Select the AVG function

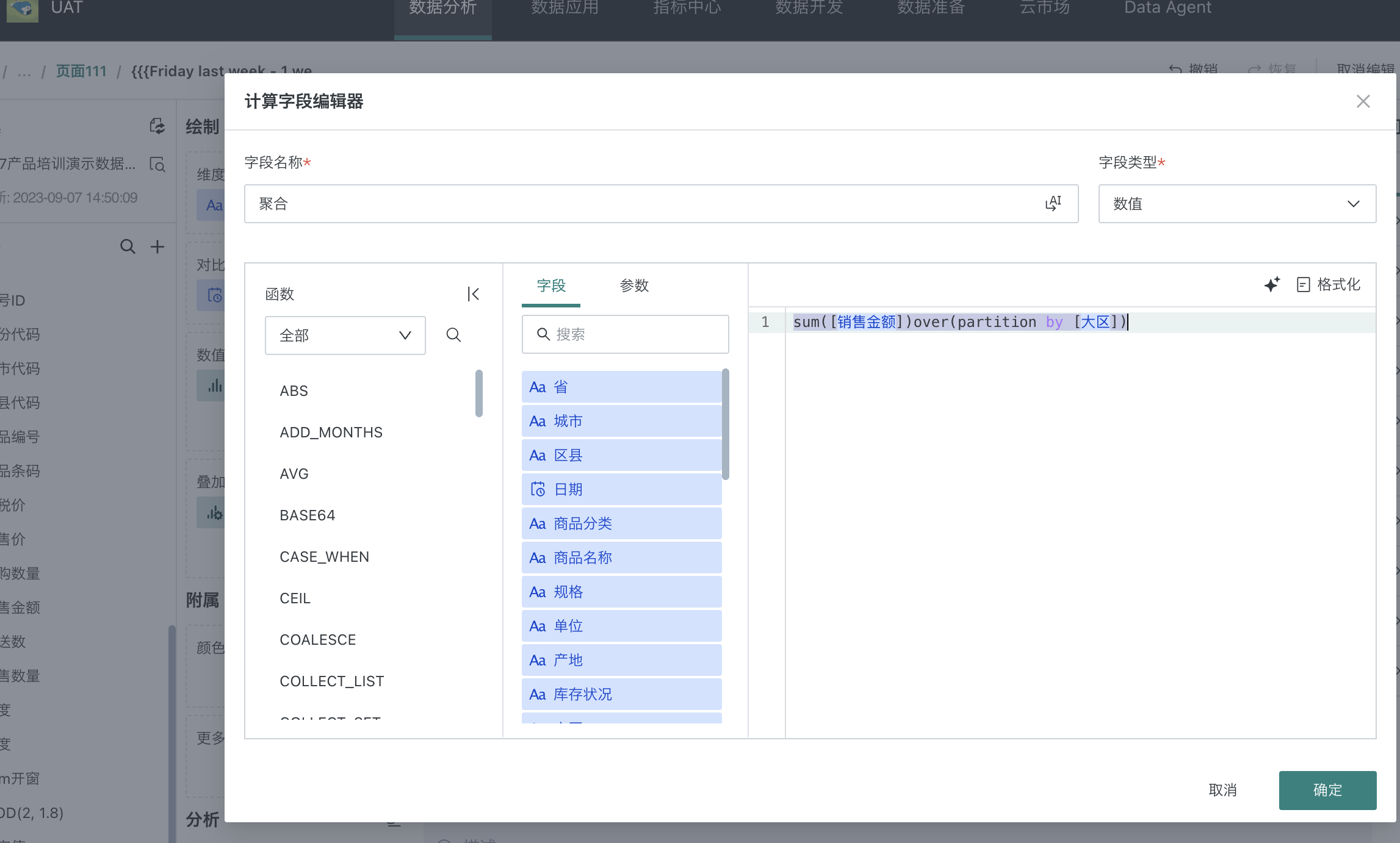coord(294,474)
